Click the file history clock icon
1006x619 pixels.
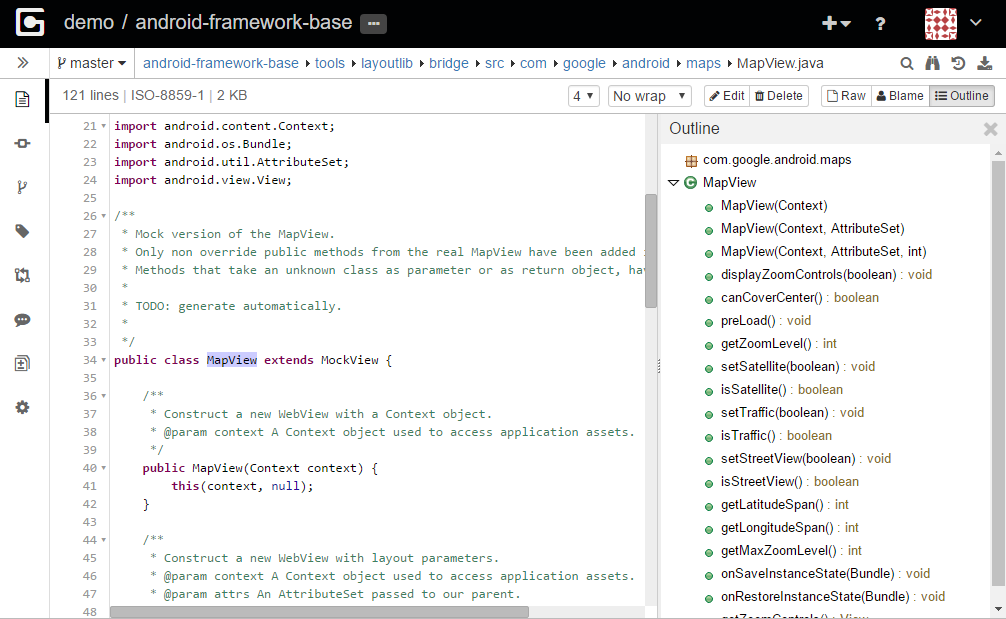[x=959, y=64]
